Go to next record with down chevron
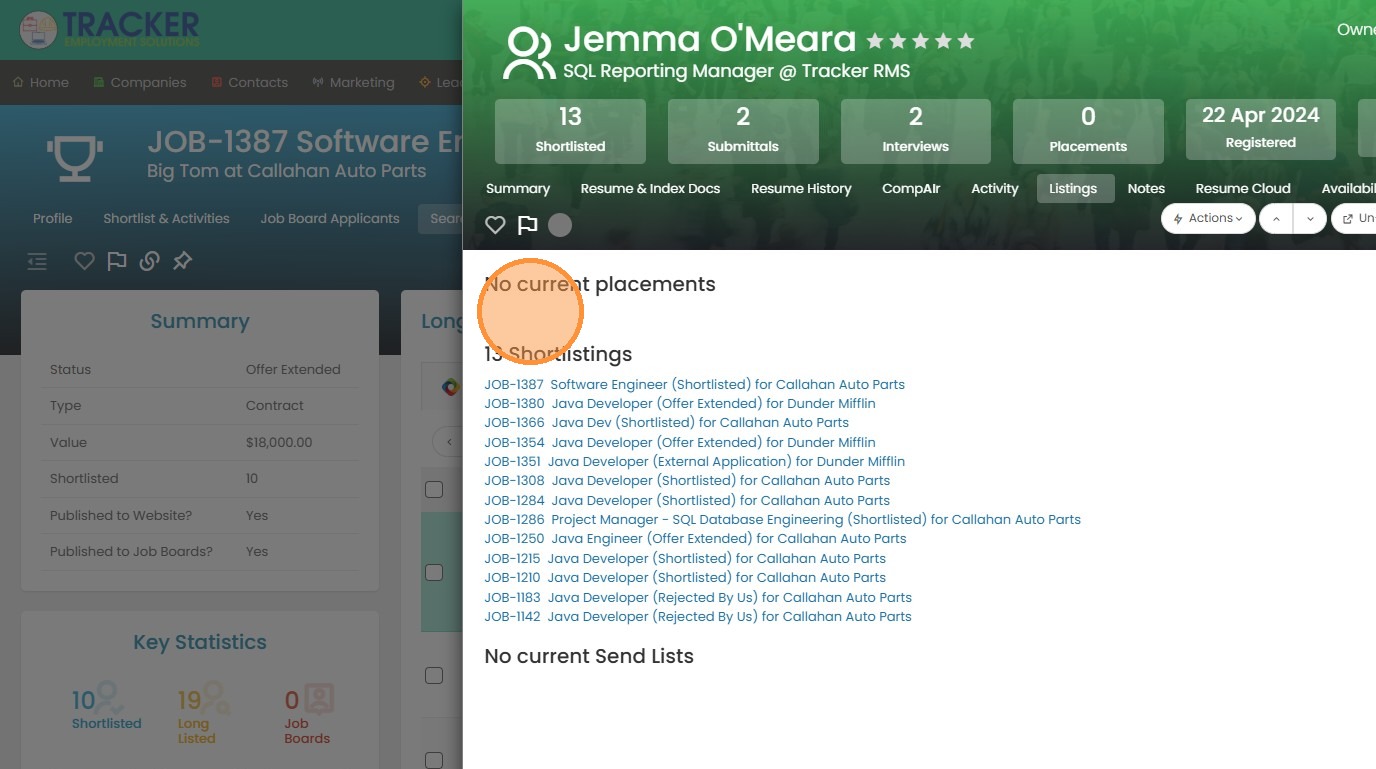This screenshot has width=1376, height=769. [1310, 218]
